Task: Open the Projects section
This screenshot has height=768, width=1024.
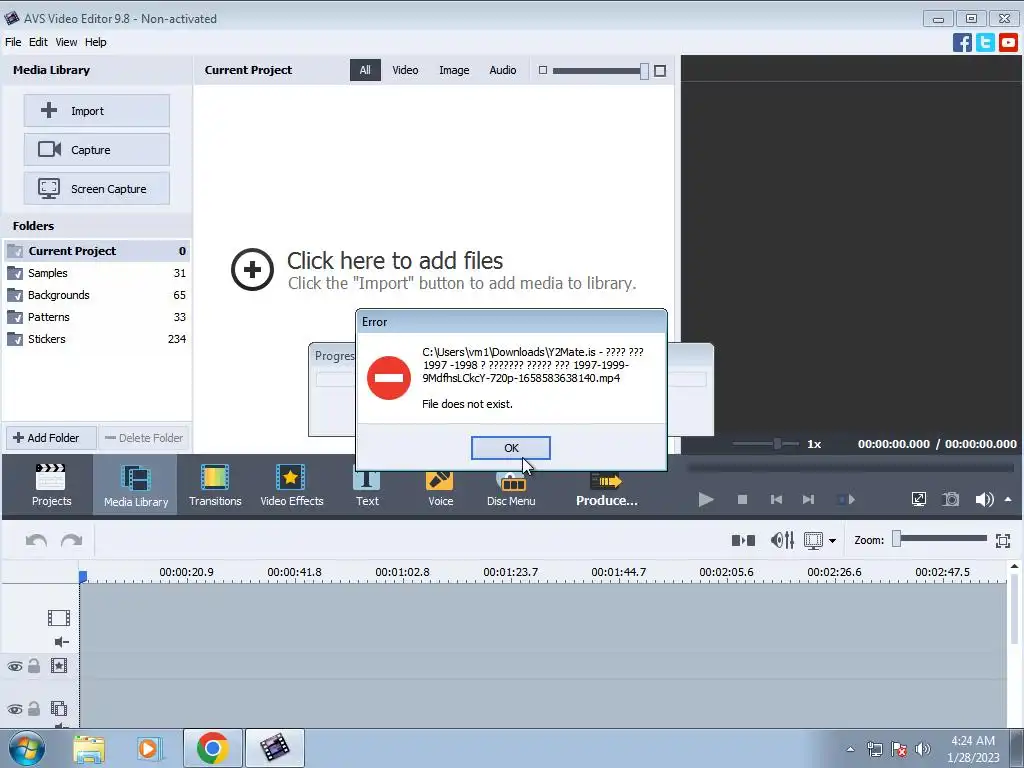Action: pos(51,485)
